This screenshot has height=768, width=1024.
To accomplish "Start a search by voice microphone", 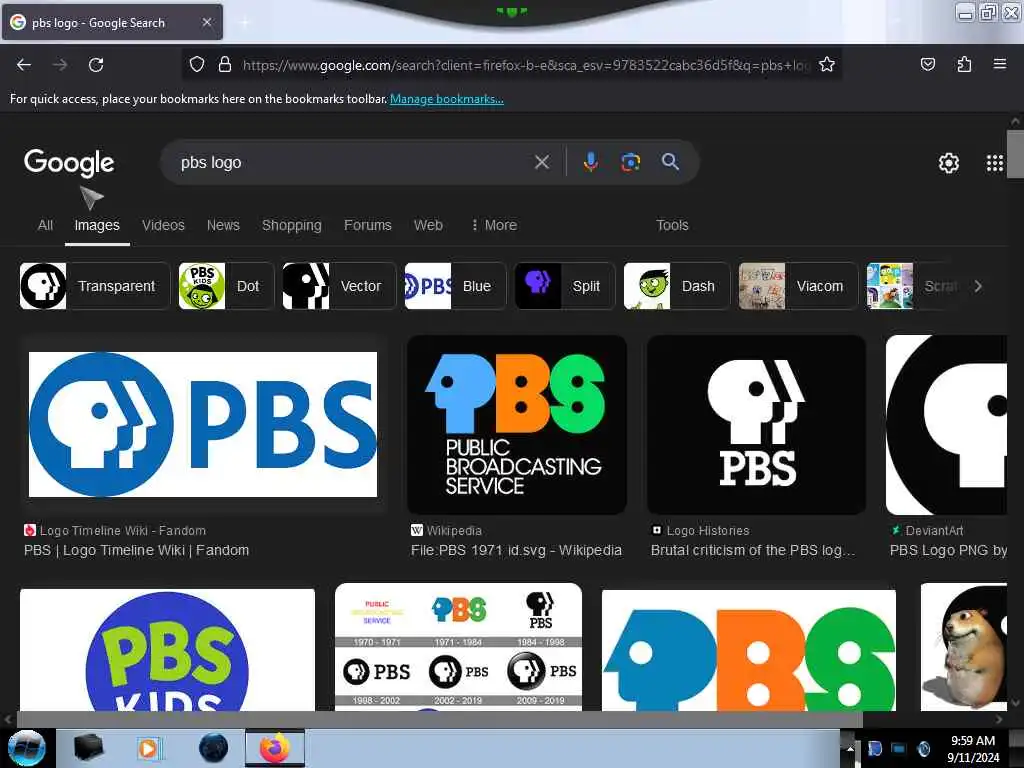I will click(590, 162).
